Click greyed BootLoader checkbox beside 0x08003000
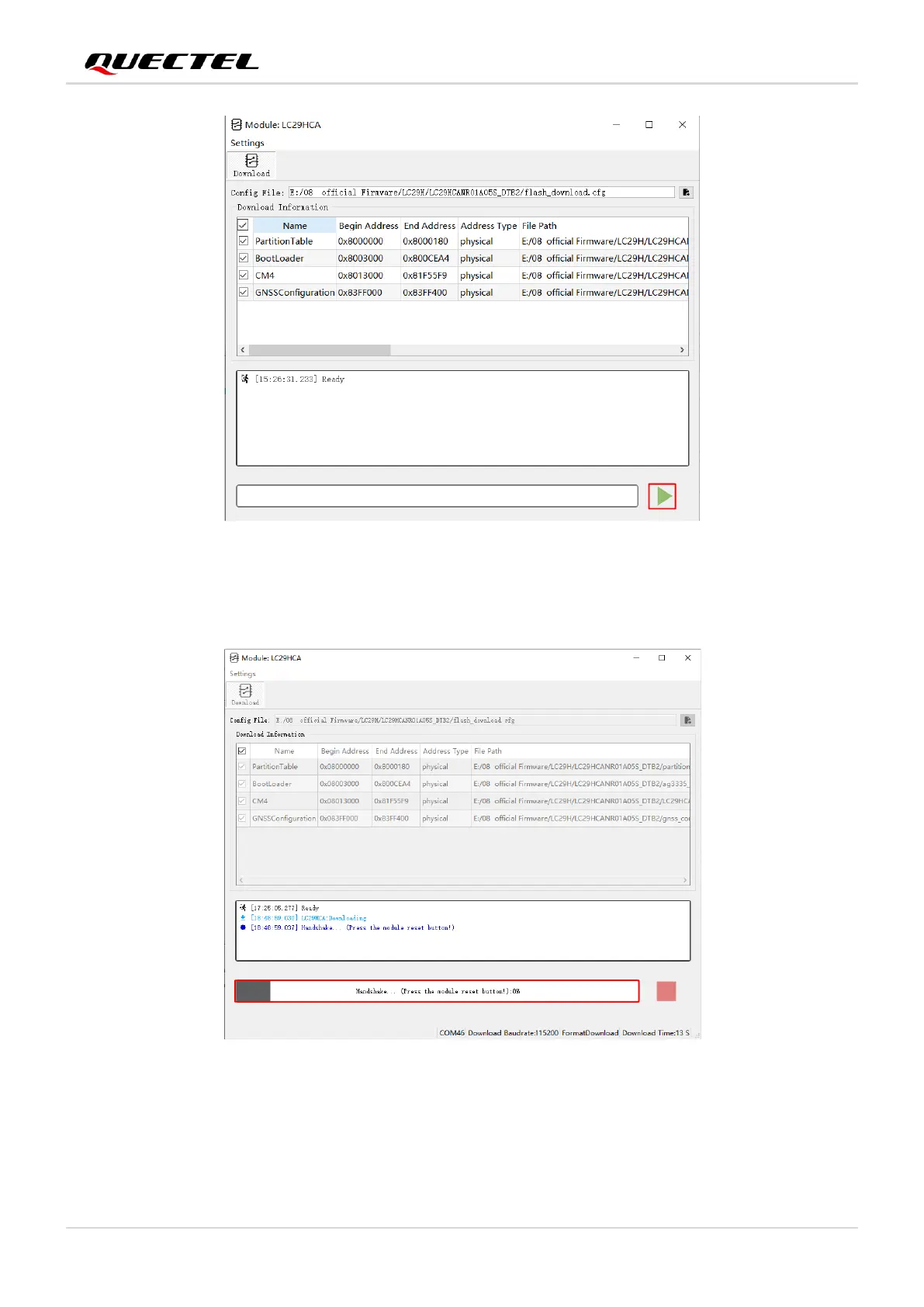This screenshot has width=924, height=1307. point(243,784)
